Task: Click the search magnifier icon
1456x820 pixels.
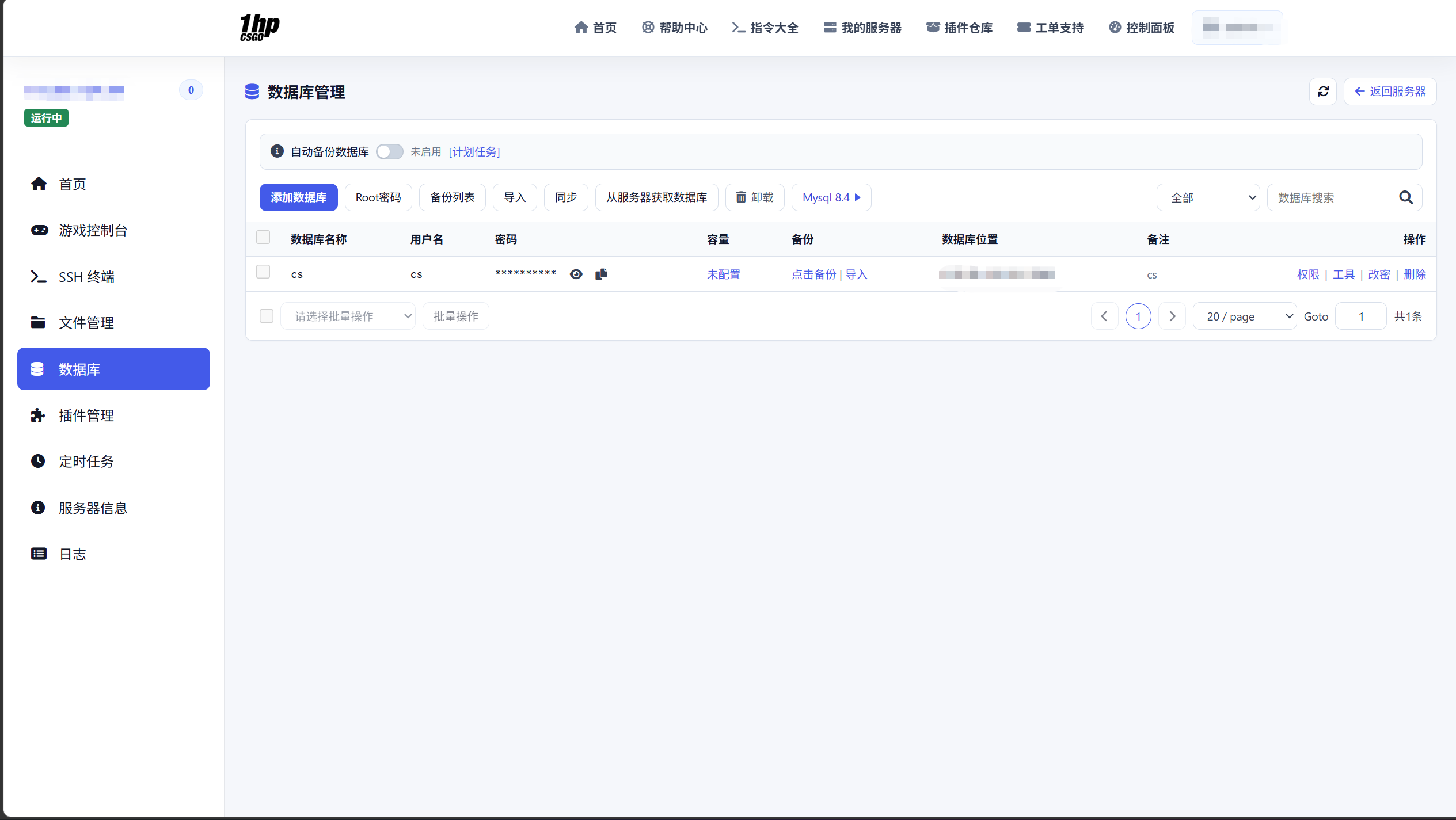Action: click(1406, 197)
